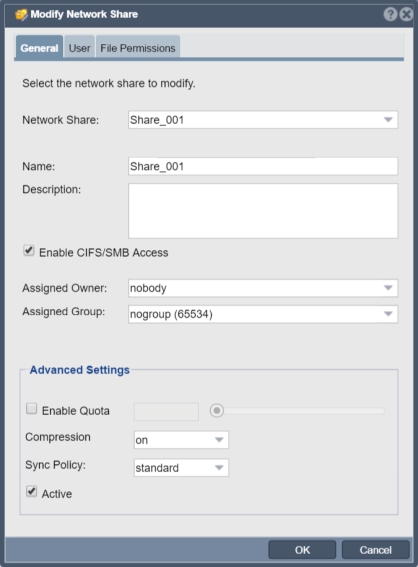This screenshot has height=567, width=418.
Task: Toggle the Active checkbox
Action: click(x=32, y=491)
